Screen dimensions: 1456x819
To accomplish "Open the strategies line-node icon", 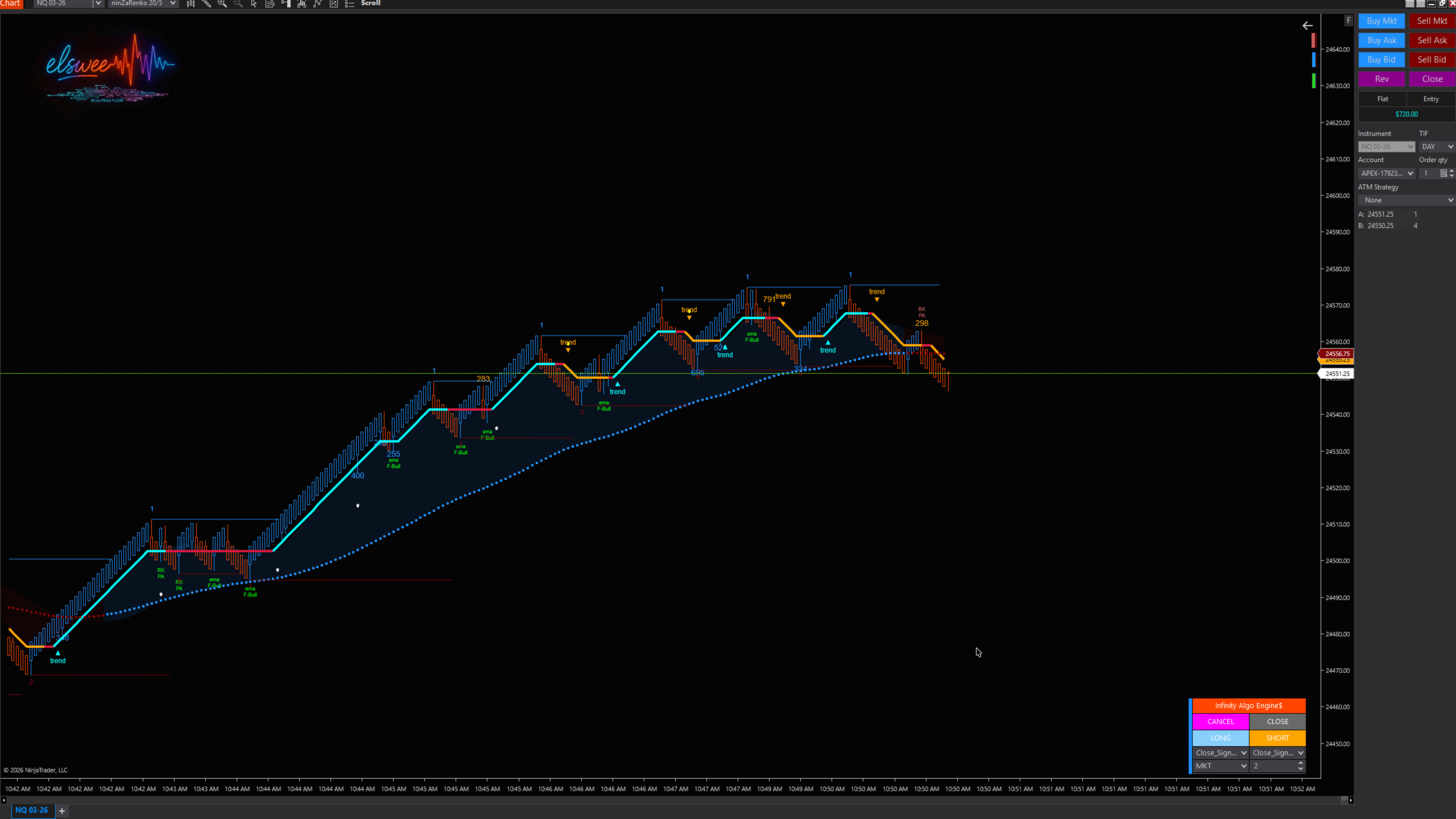I will (x=318, y=3).
